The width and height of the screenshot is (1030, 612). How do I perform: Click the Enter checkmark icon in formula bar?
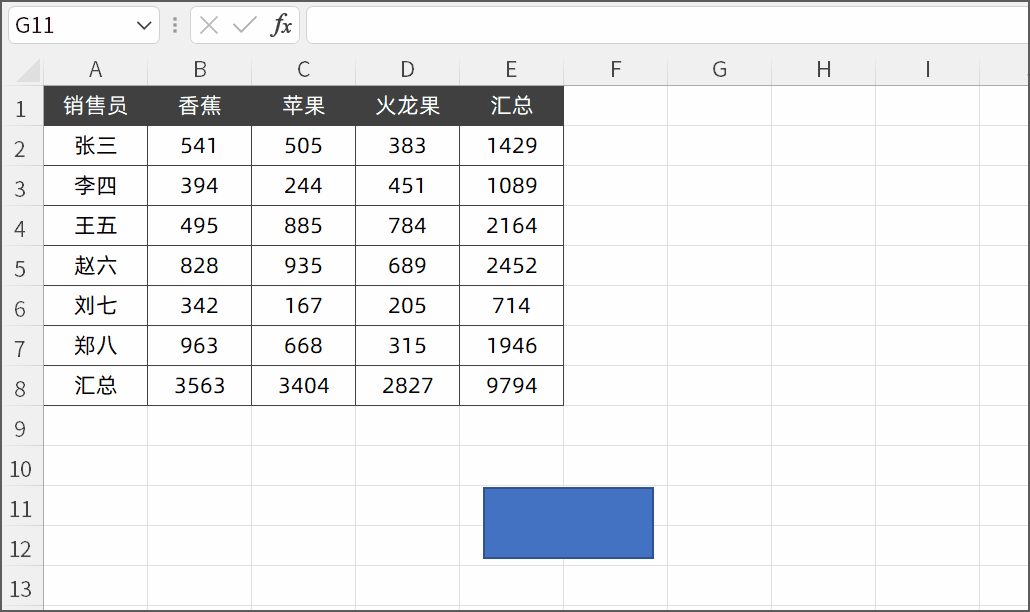tap(244, 26)
